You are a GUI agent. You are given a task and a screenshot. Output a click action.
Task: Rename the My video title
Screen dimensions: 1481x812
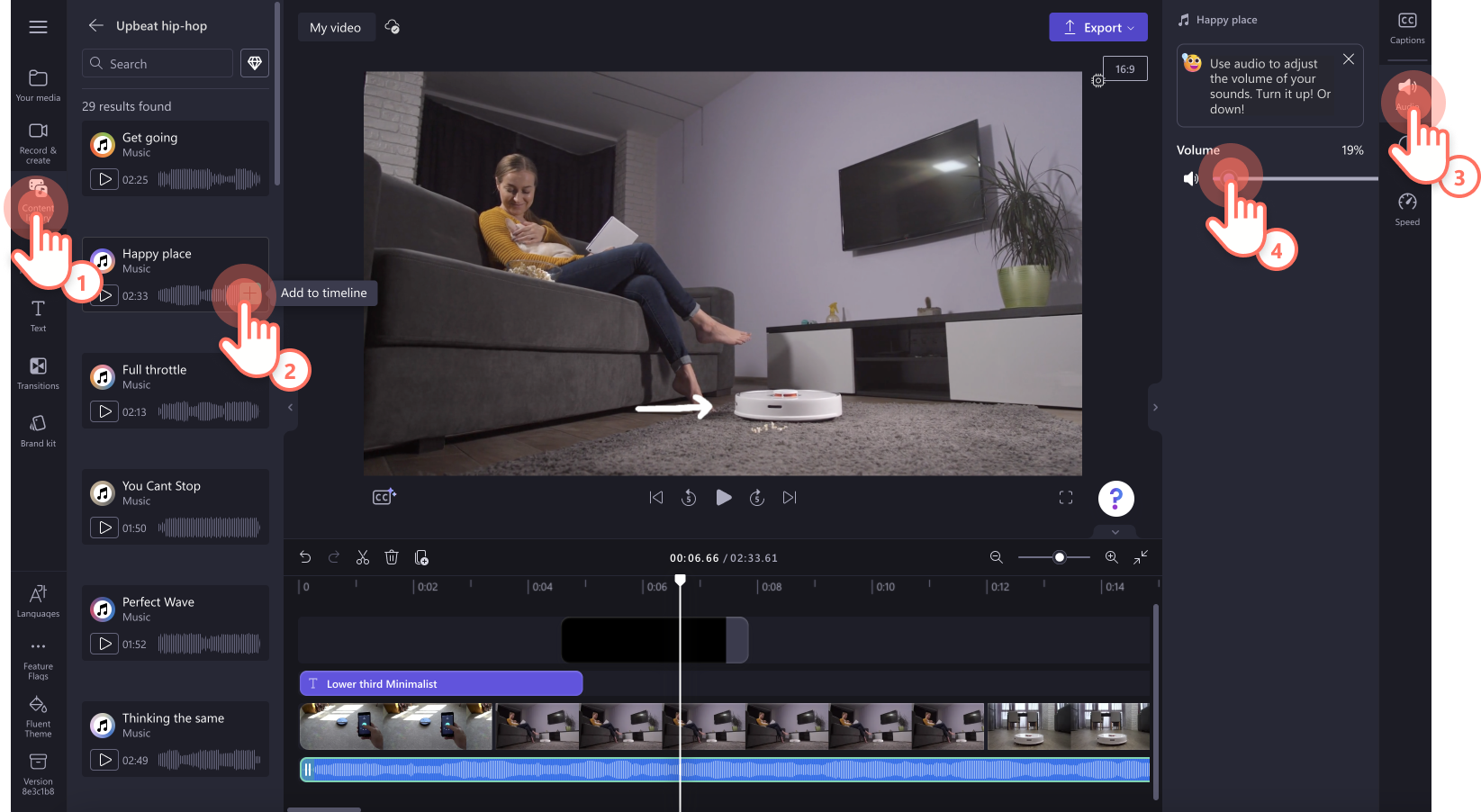click(336, 27)
